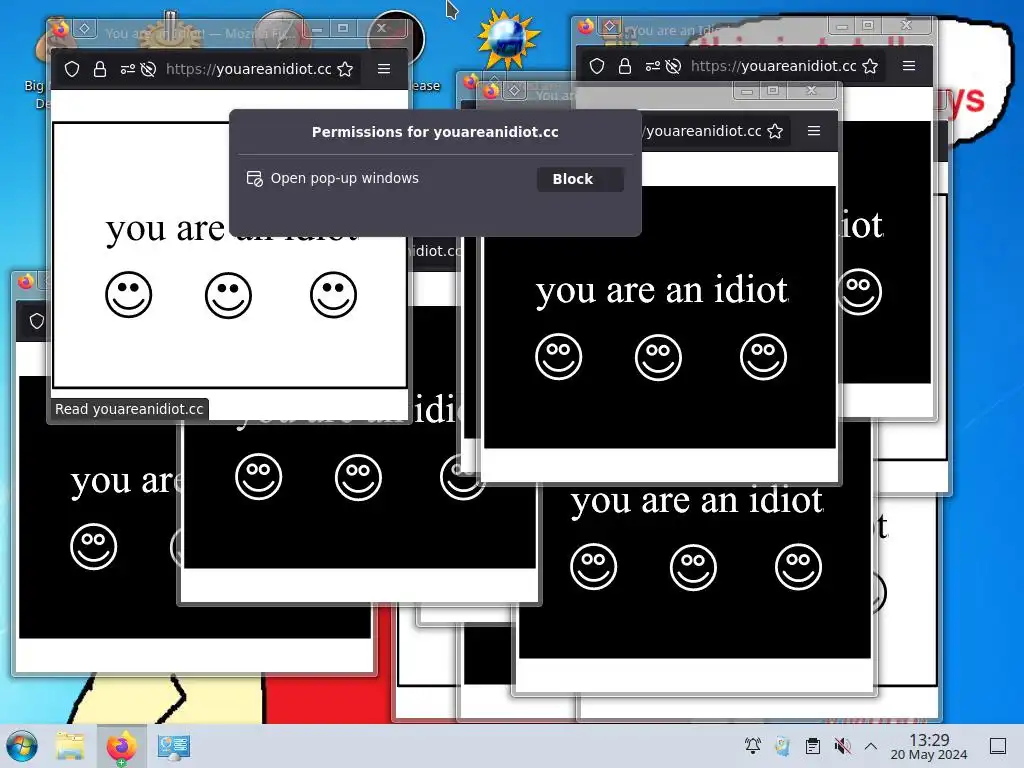Click the shield icon in the lower-left Firefox window
The image size is (1024, 768).
coord(37,321)
